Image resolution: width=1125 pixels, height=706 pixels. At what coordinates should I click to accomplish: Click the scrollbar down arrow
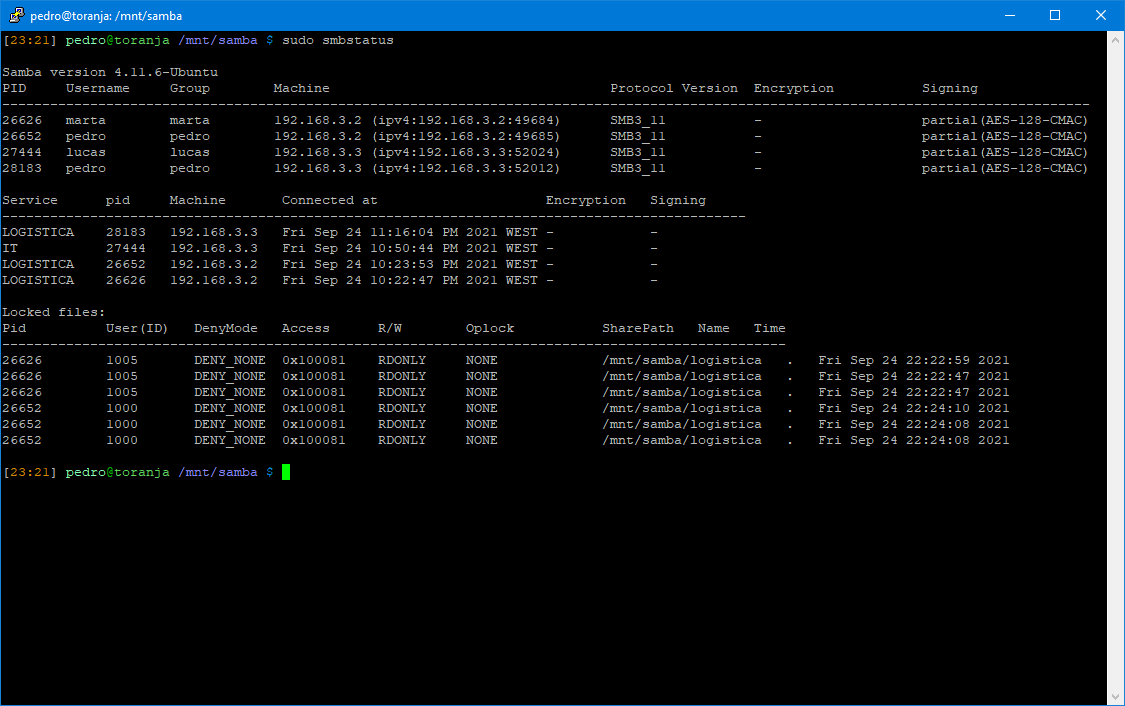click(1114, 696)
